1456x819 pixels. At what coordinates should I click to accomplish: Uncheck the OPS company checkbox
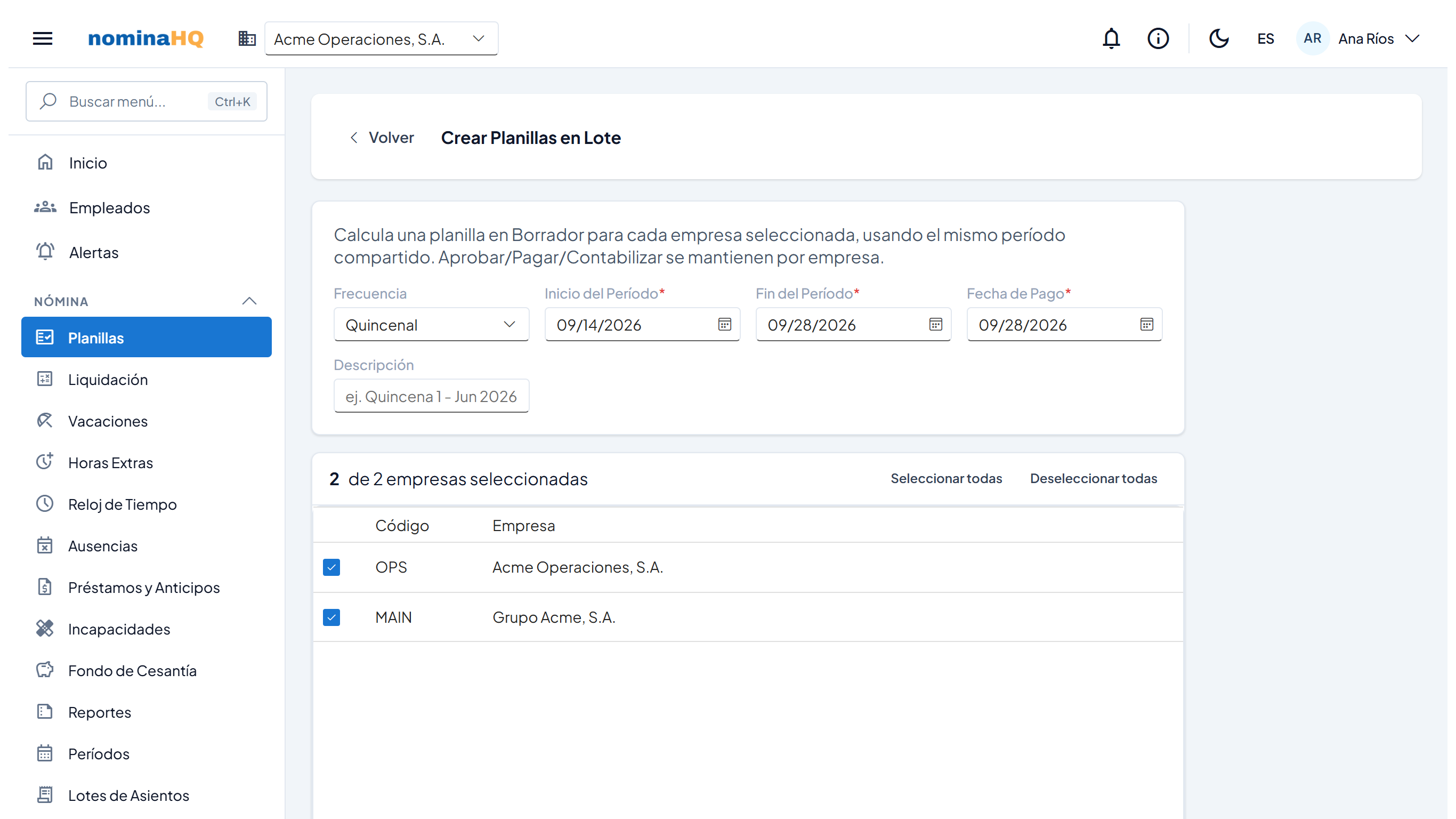coord(331,567)
